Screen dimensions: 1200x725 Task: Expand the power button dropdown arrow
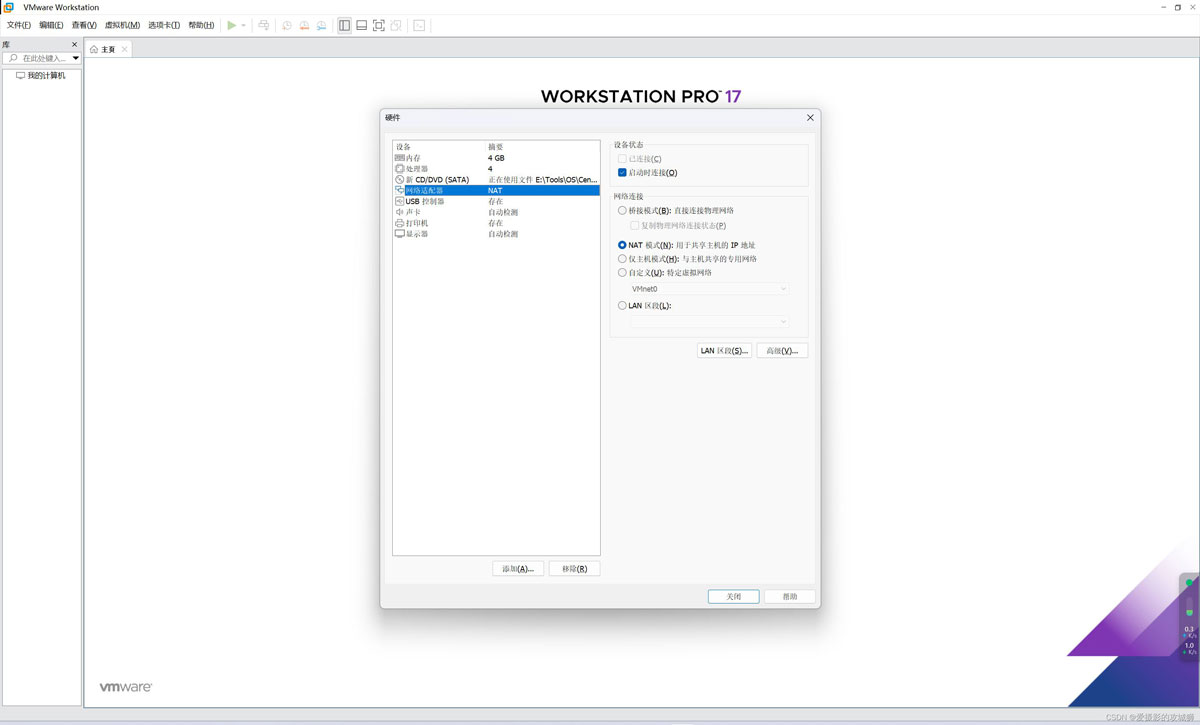pyautogui.click(x=243, y=25)
